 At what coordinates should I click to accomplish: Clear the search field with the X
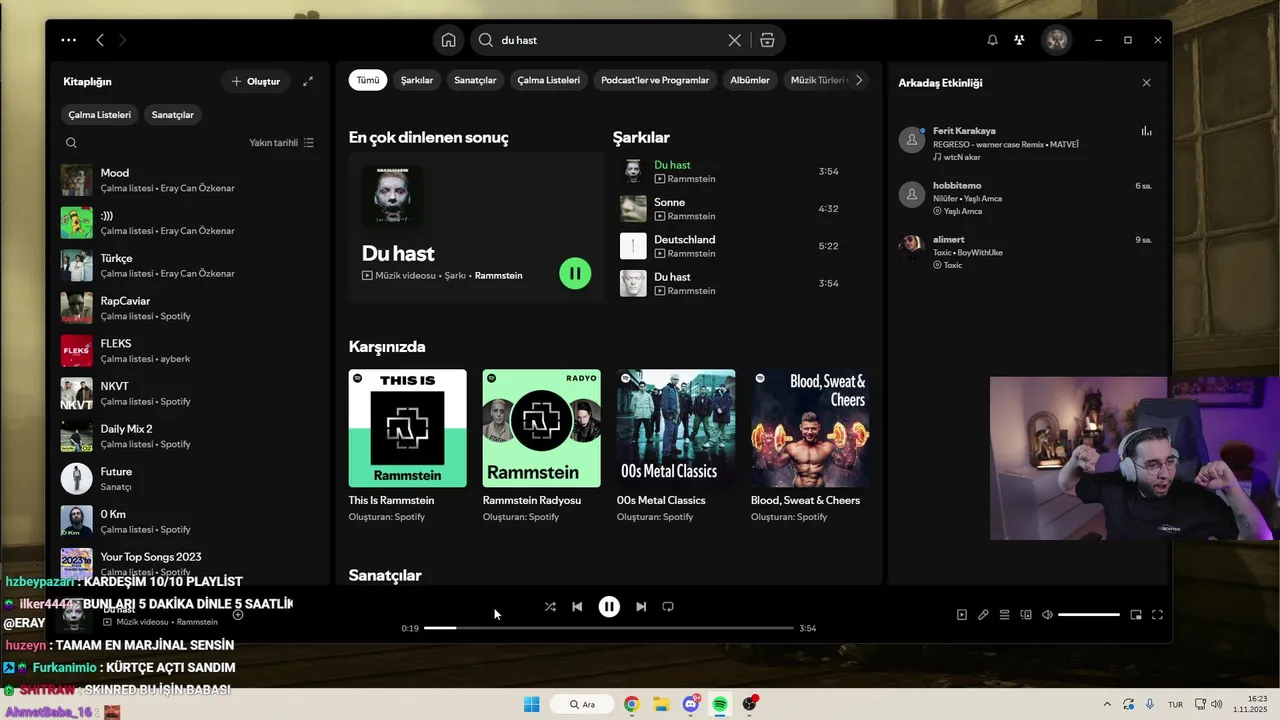click(734, 40)
